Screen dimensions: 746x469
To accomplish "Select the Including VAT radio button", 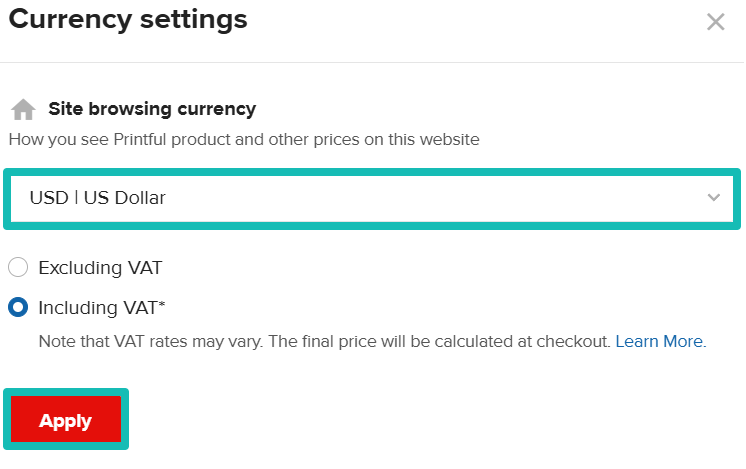I will click(x=18, y=307).
